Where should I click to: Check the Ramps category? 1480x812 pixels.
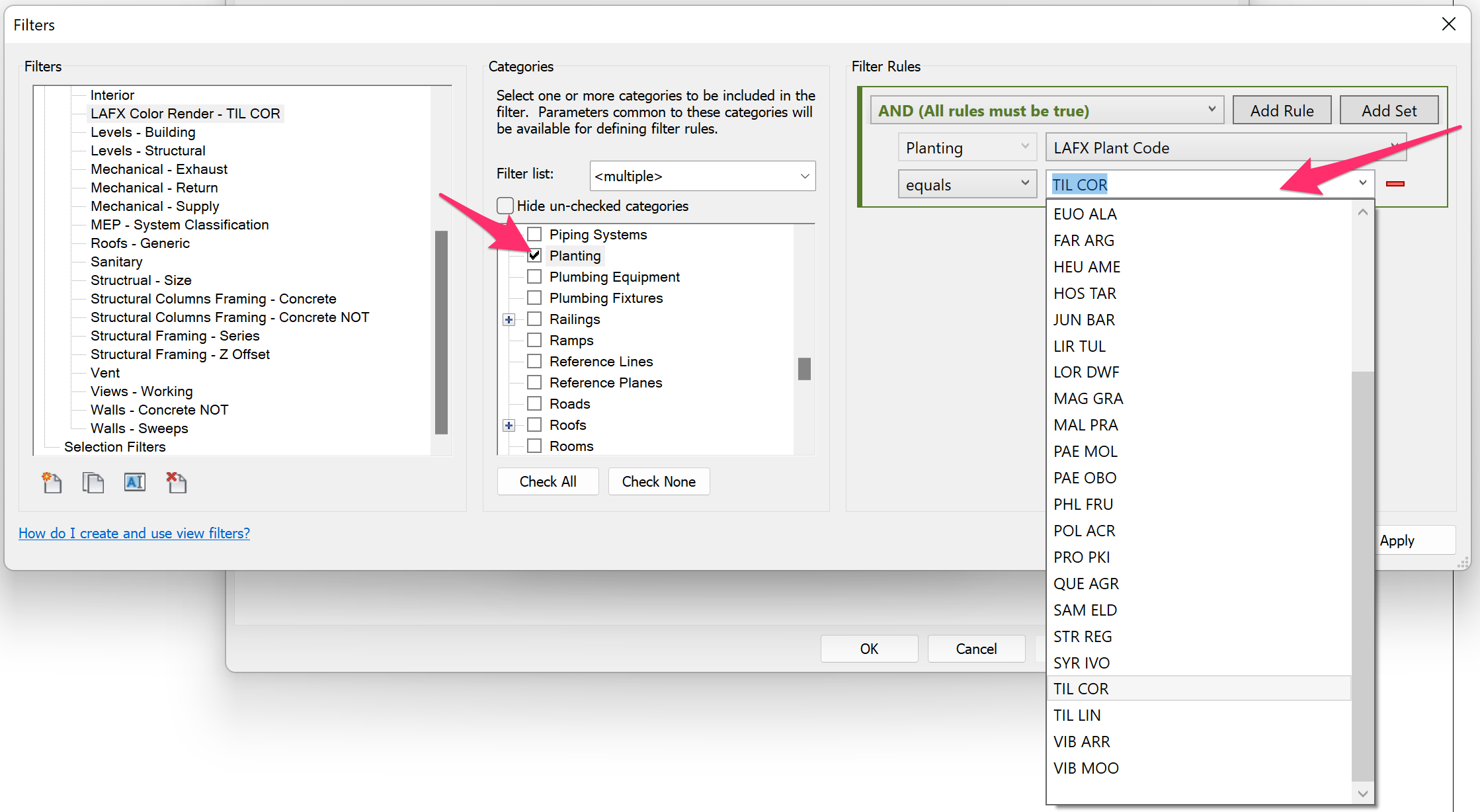point(534,340)
